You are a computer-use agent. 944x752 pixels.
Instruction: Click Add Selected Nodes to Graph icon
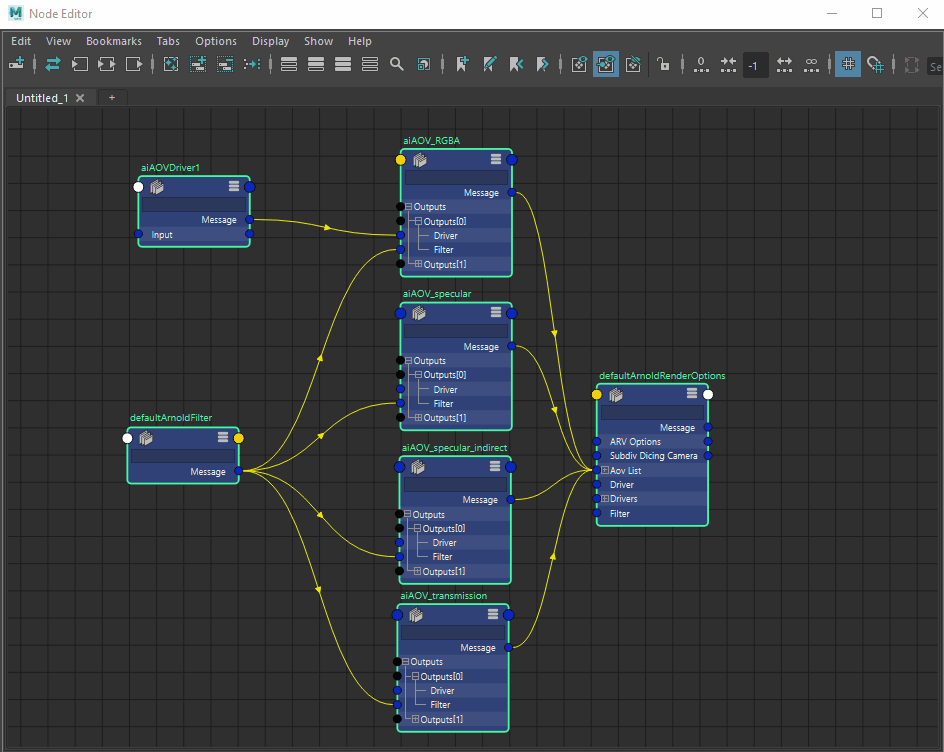198,64
